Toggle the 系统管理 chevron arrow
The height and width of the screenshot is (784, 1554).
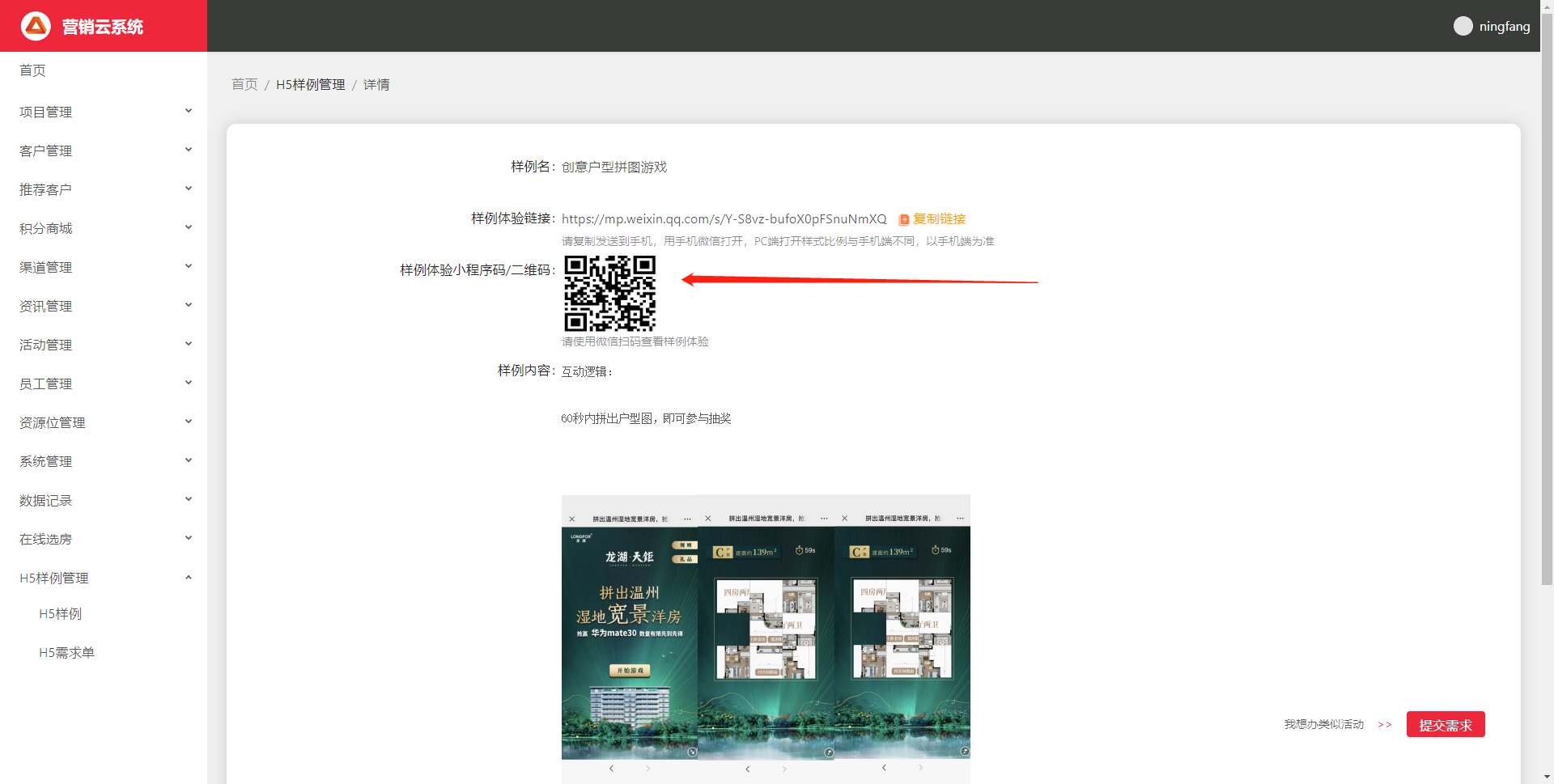point(189,460)
